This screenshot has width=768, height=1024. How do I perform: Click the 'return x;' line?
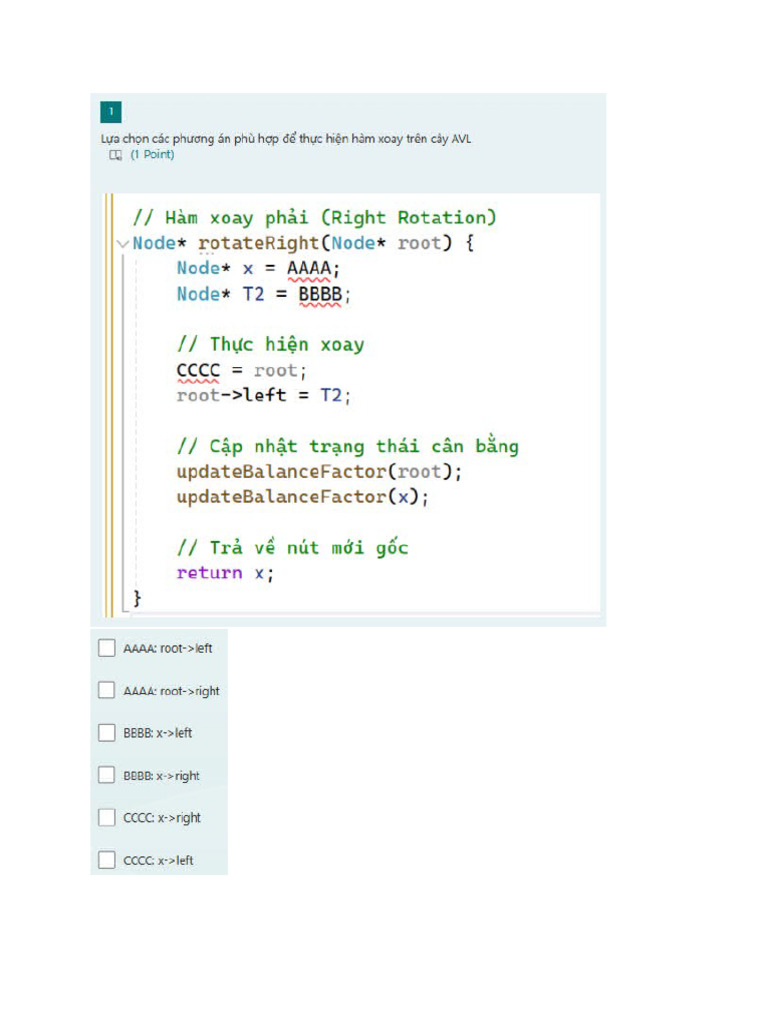click(x=224, y=573)
